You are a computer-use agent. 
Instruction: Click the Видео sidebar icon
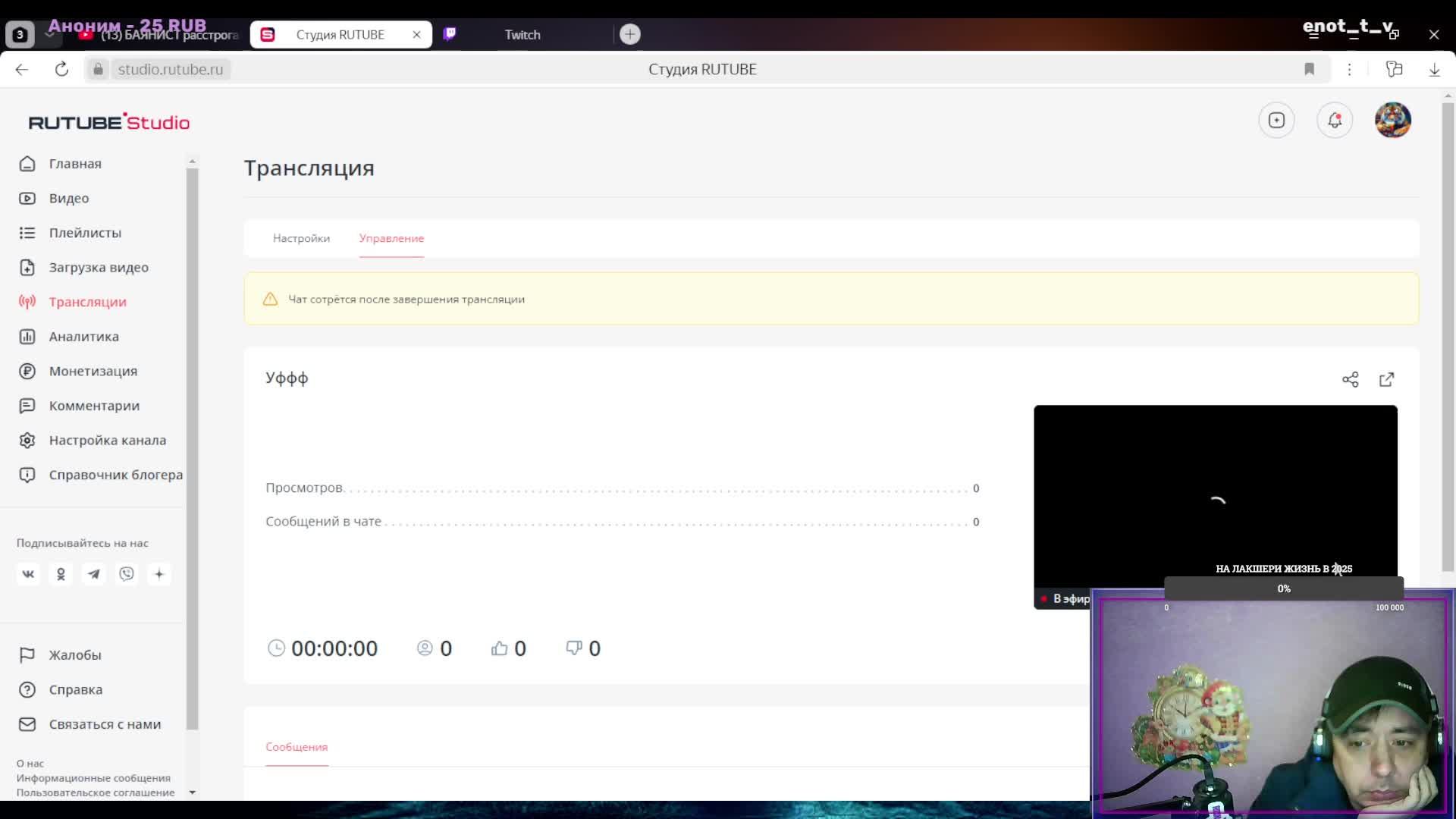pyautogui.click(x=27, y=198)
